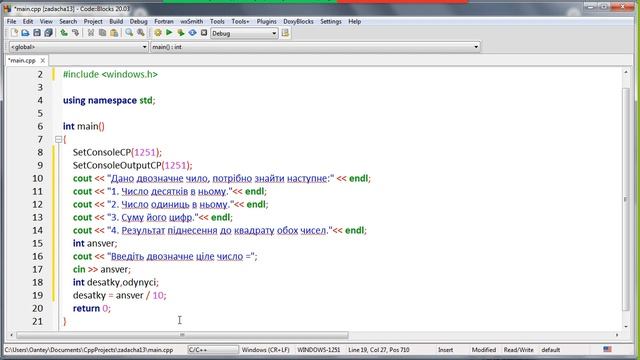The height and width of the screenshot is (360, 640).
Task: Click the horizontal scrollbar left arrow
Action: (11, 335)
